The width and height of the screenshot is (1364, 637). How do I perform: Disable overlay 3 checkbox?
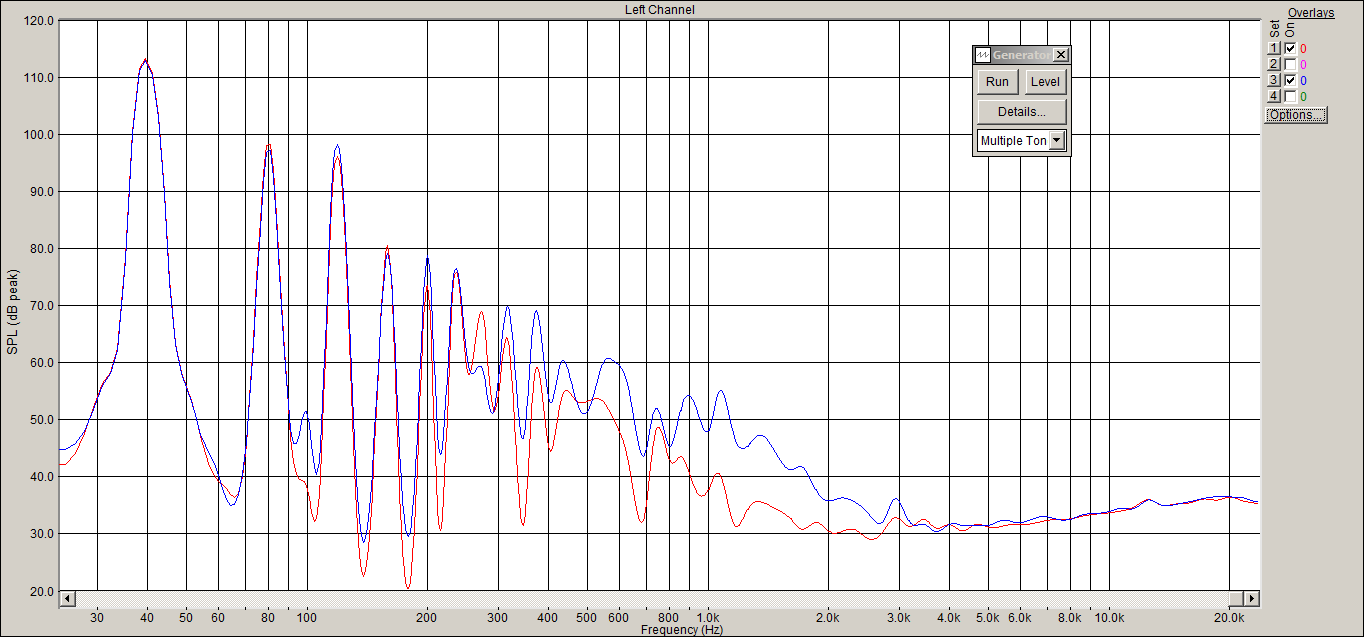coord(1290,80)
